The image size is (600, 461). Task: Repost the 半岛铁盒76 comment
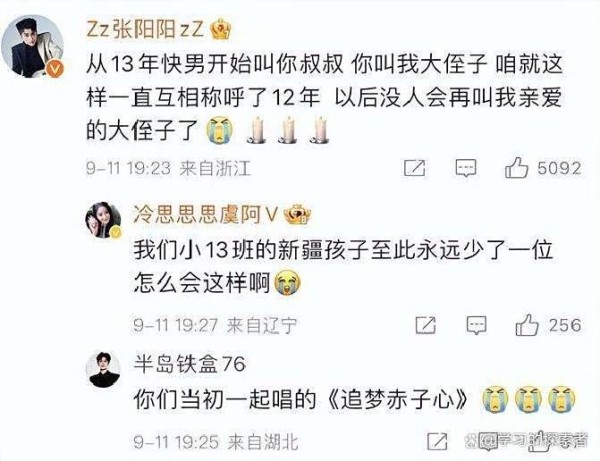(x=437, y=441)
